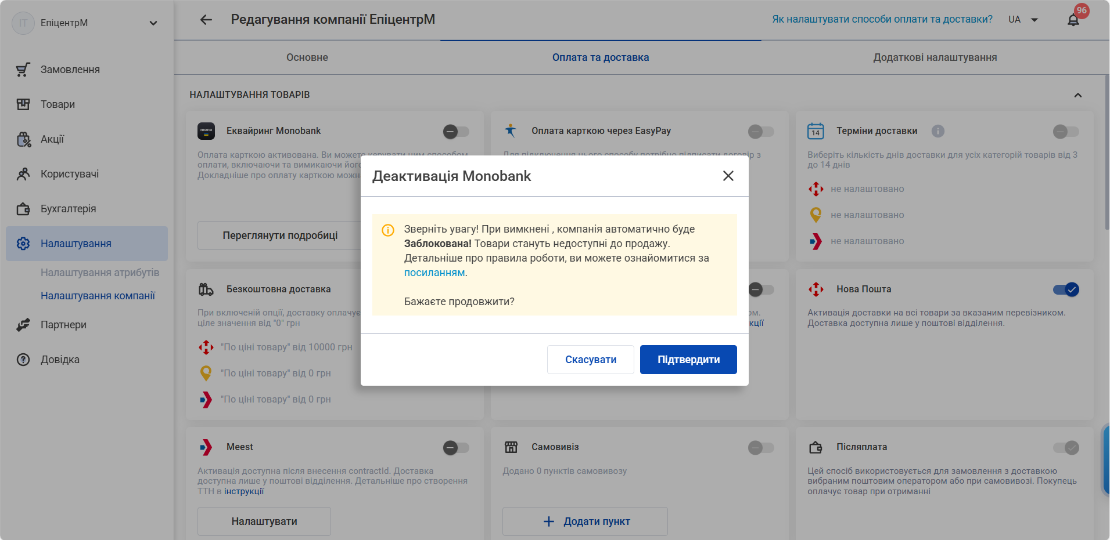Open the UA language dropdown

pos(1023,20)
